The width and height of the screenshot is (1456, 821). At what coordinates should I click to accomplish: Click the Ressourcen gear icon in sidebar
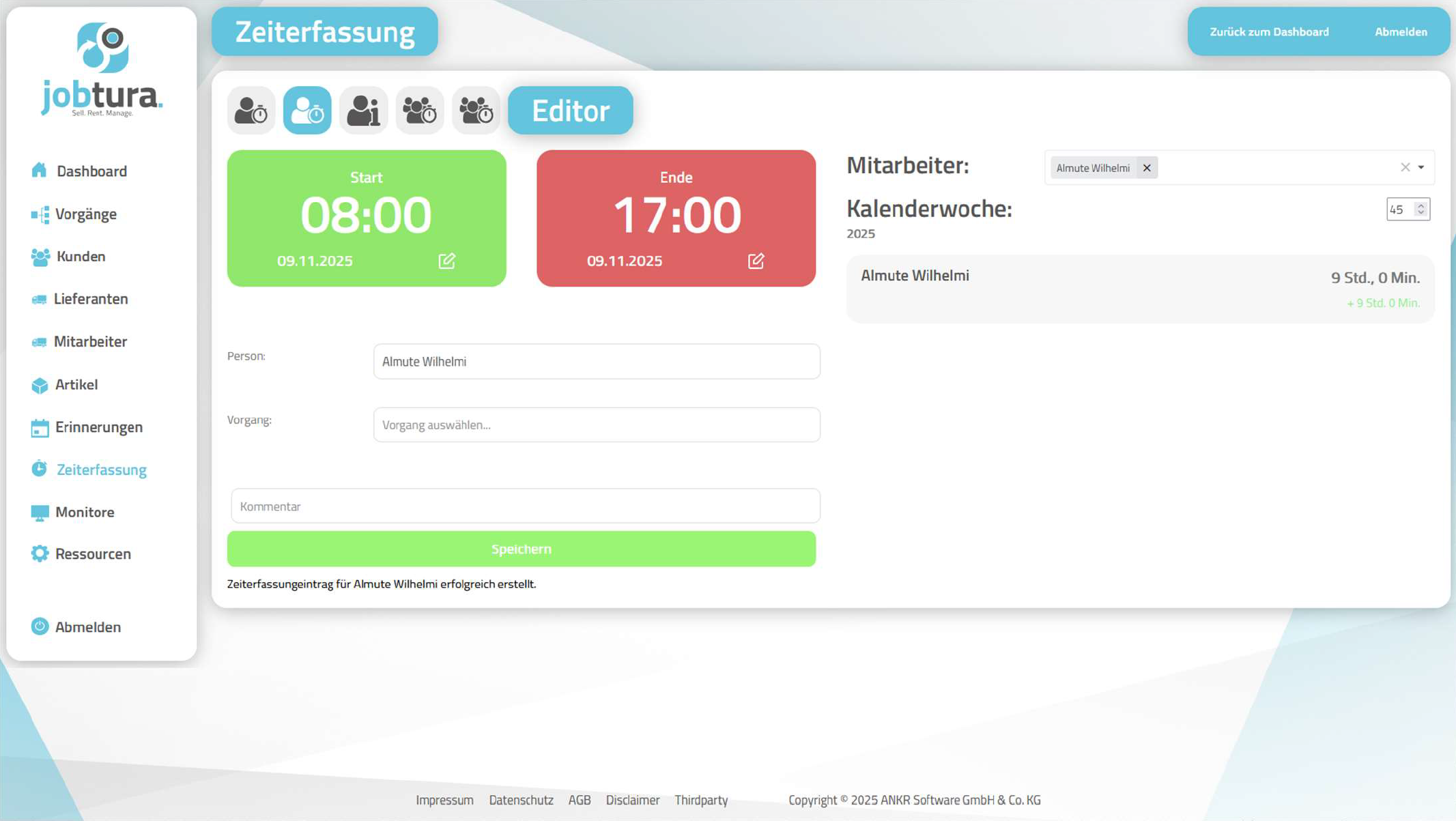pos(40,553)
